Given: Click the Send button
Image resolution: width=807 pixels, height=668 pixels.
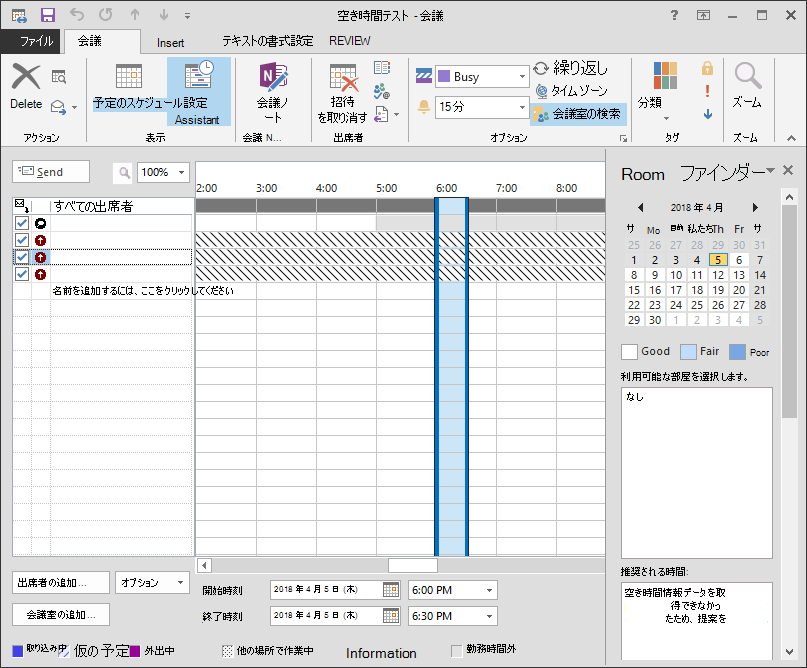Looking at the screenshot, I should pyautogui.click(x=51, y=171).
